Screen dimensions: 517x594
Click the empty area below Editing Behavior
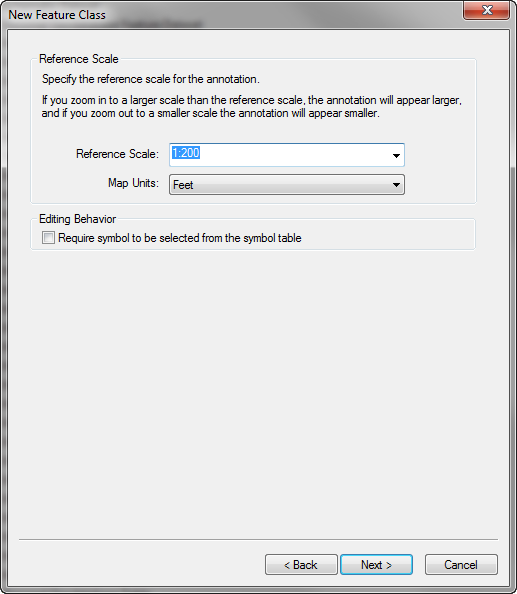258,394
